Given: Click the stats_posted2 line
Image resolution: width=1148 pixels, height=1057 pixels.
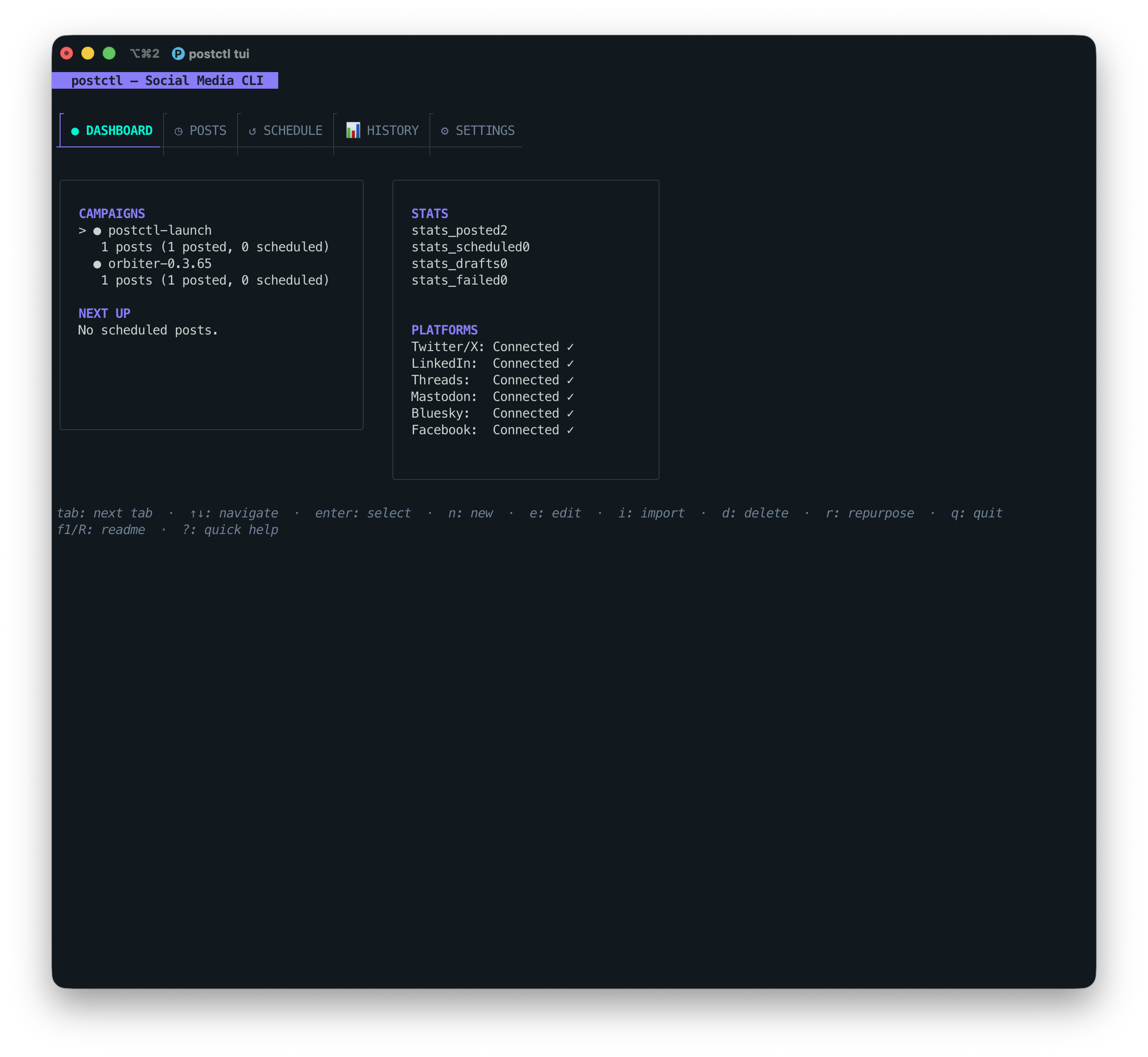Looking at the screenshot, I should pos(459,231).
